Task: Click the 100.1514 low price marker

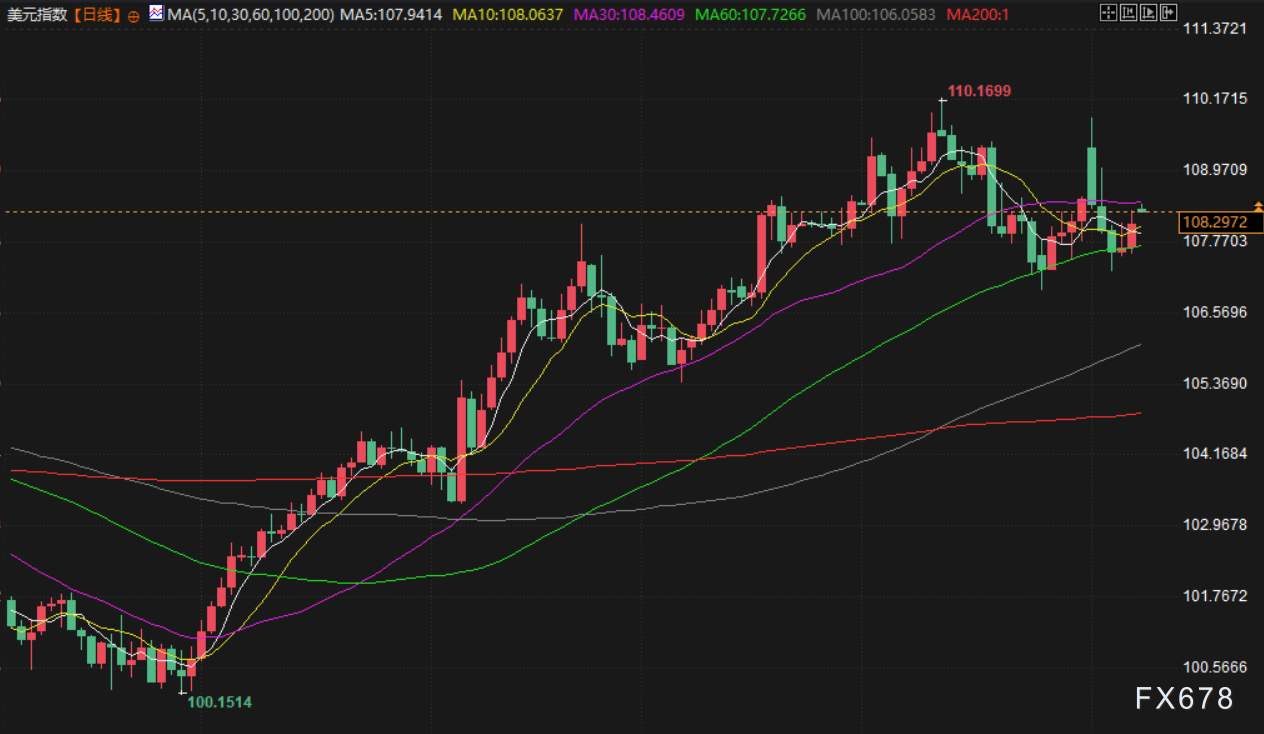Action: click(x=220, y=702)
